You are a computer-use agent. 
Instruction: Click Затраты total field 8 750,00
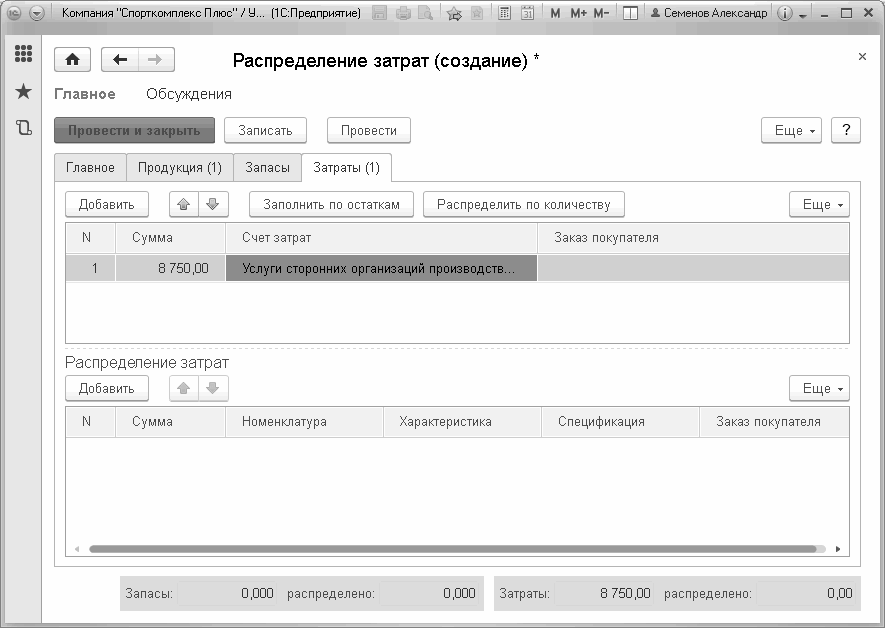click(x=604, y=593)
